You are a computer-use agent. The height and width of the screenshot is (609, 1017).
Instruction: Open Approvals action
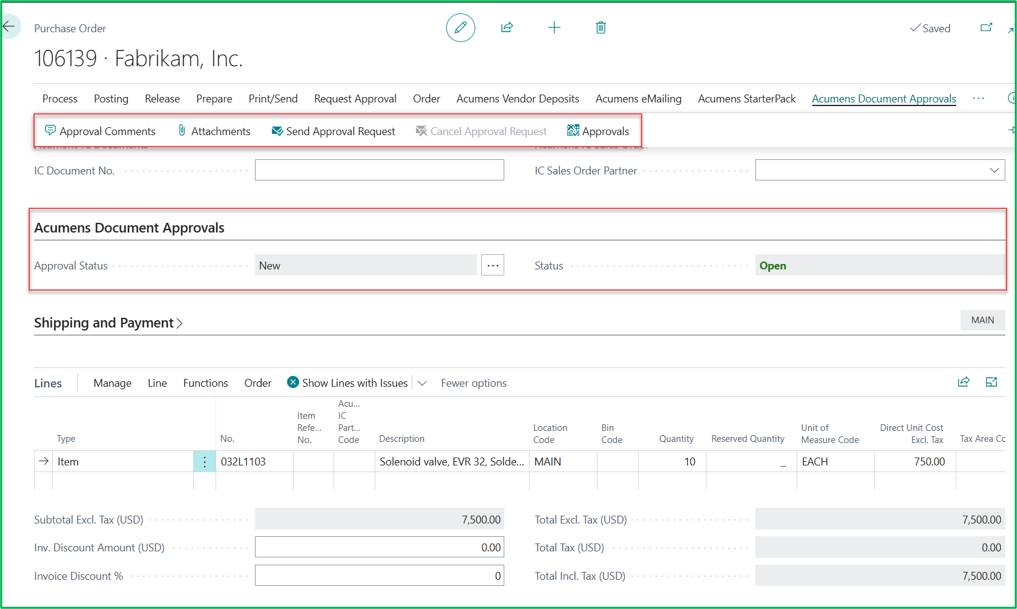tap(598, 131)
